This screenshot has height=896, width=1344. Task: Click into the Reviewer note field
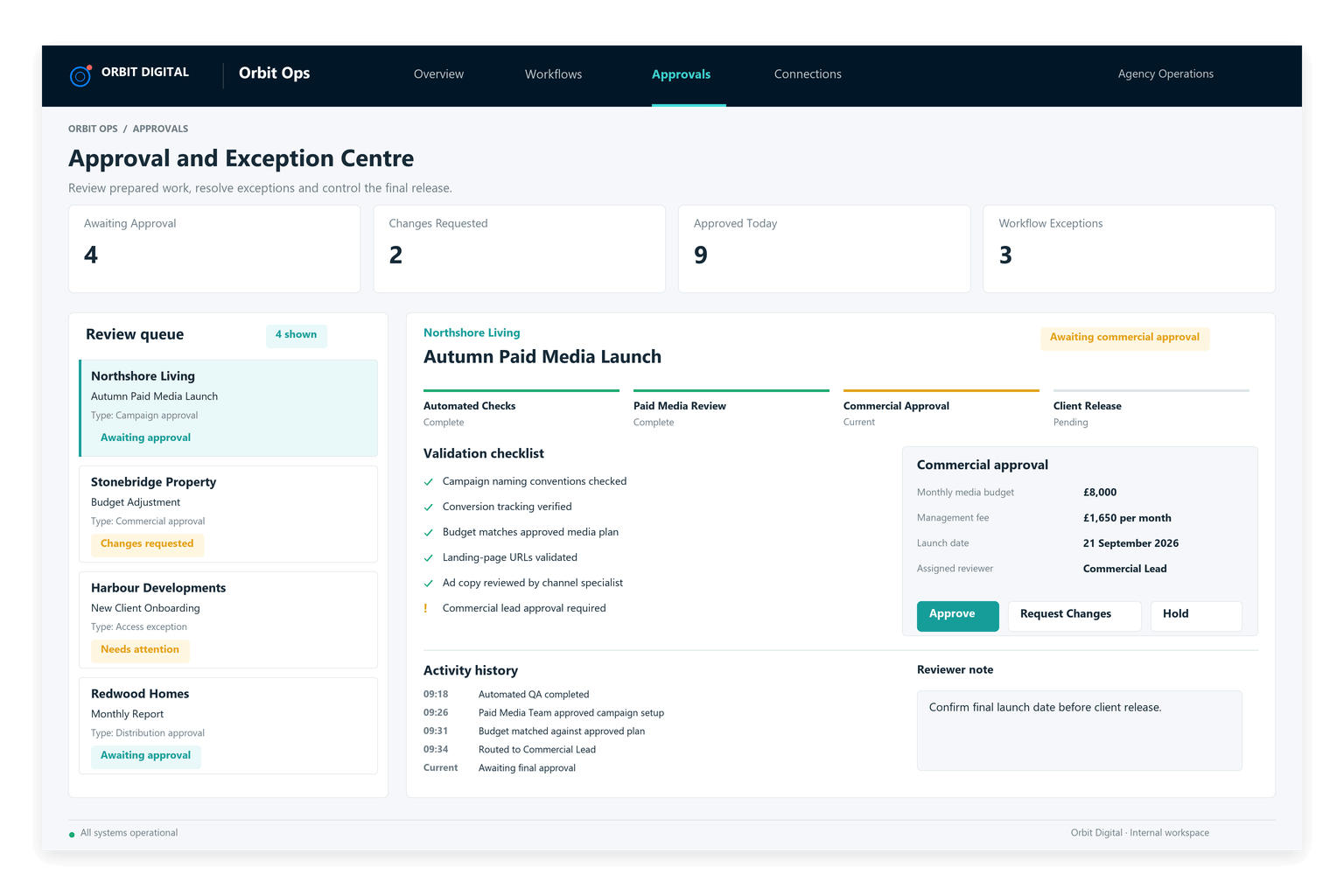pos(1079,731)
